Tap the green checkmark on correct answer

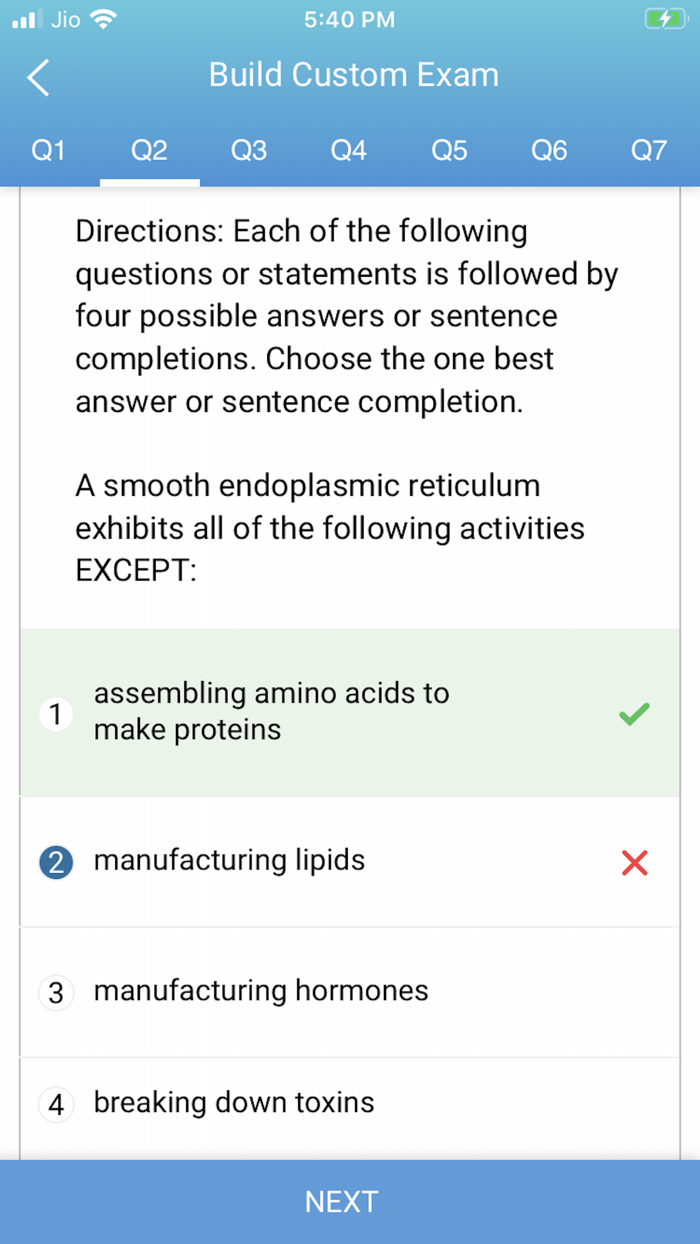point(633,713)
